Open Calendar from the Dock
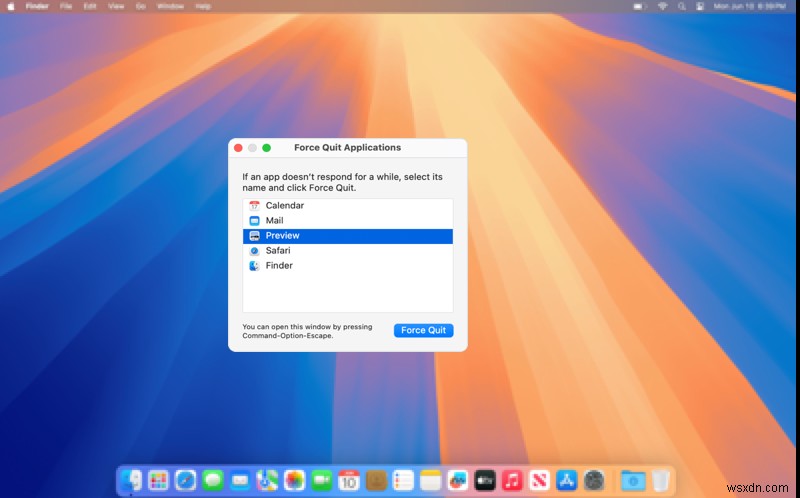This screenshot has width=800, height=498. (349, 481)
